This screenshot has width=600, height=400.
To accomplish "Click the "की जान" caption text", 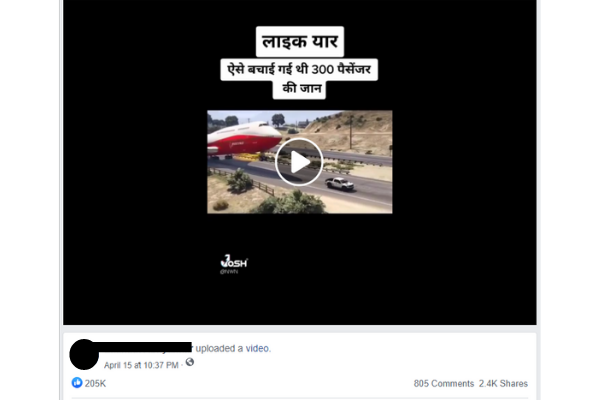I will pos(299,89).
